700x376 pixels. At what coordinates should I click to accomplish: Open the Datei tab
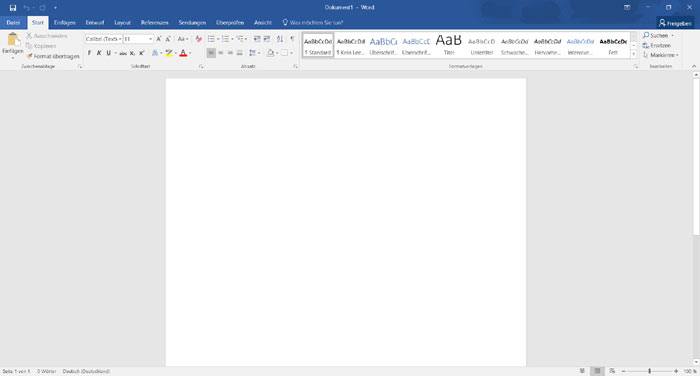(x=13, y=22)
